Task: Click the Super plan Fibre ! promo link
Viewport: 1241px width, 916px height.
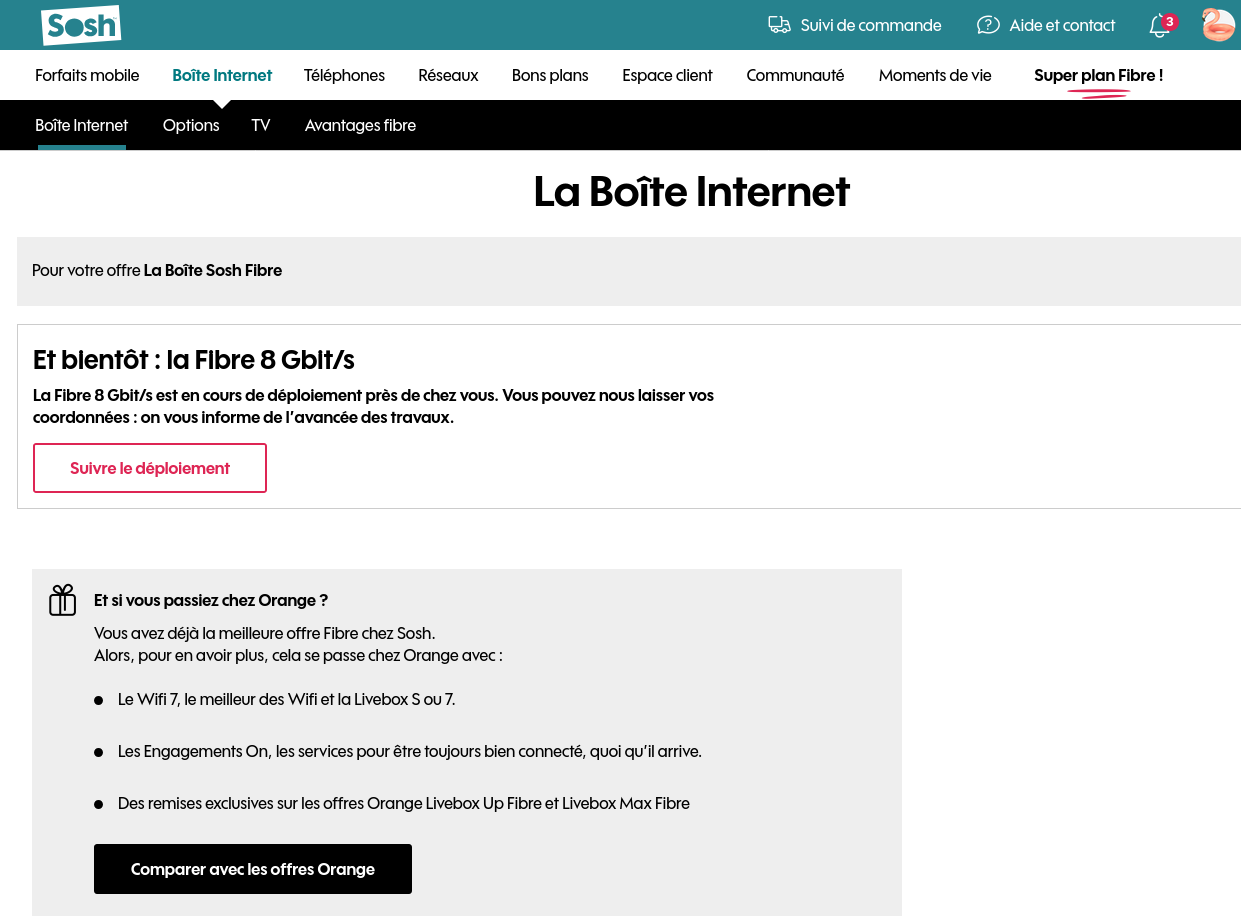Action: pos(1098,75)
